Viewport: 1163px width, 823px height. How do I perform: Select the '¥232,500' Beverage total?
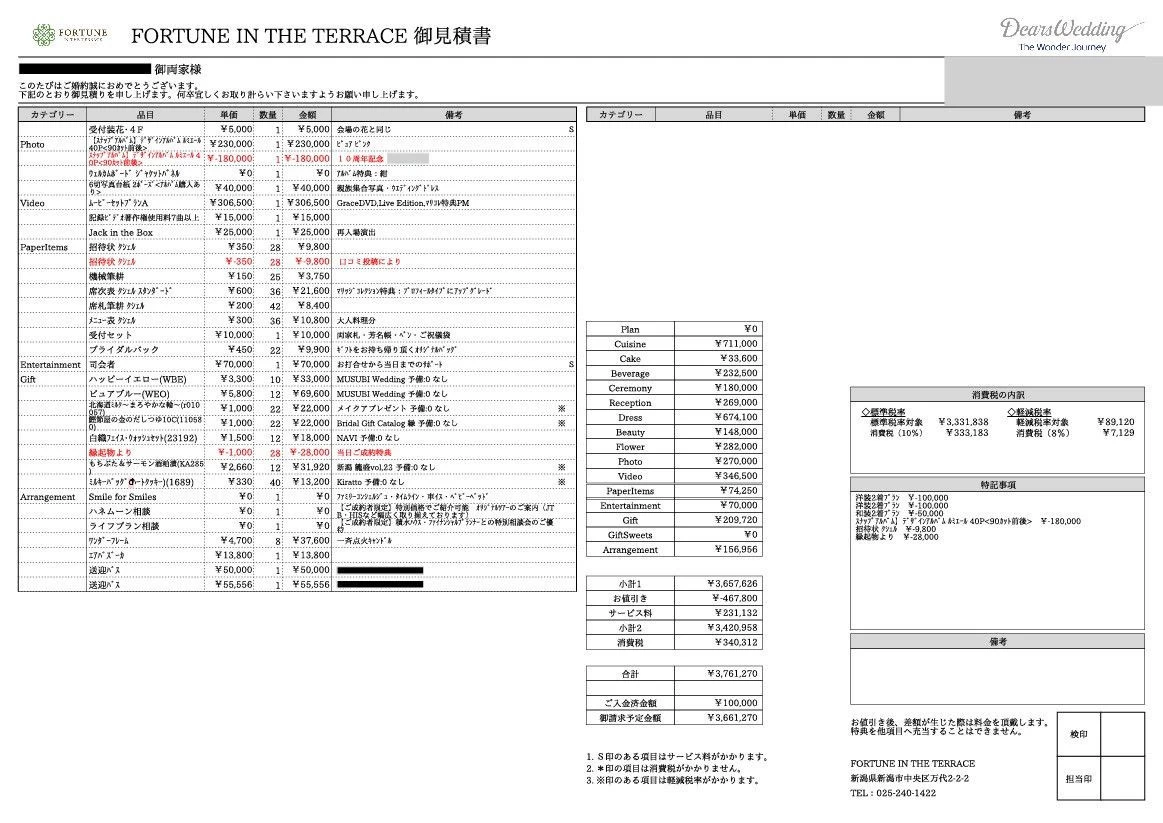click(x=736, y=373)
